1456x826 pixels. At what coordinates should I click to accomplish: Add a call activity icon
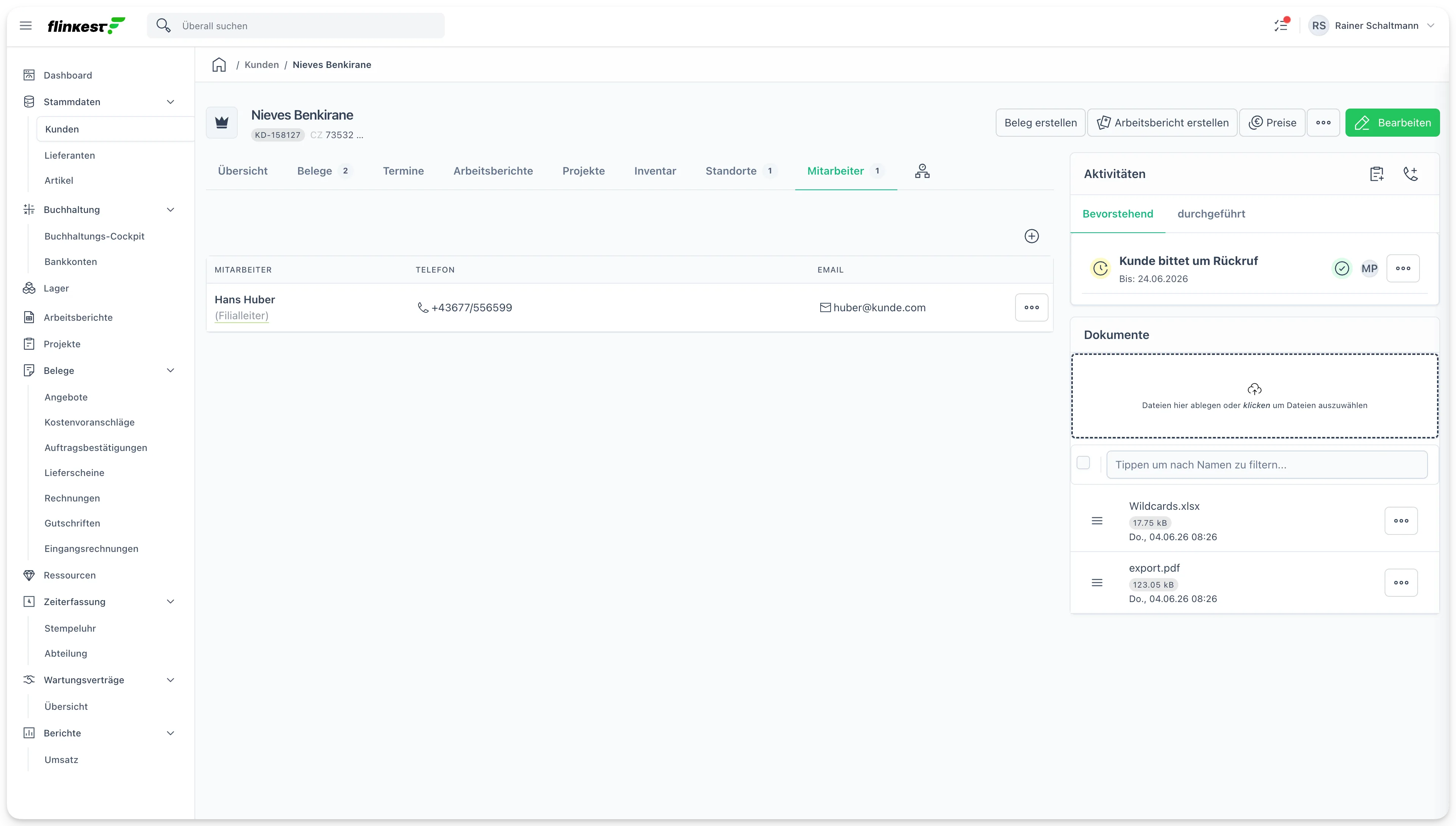[x=1410, y=173]
